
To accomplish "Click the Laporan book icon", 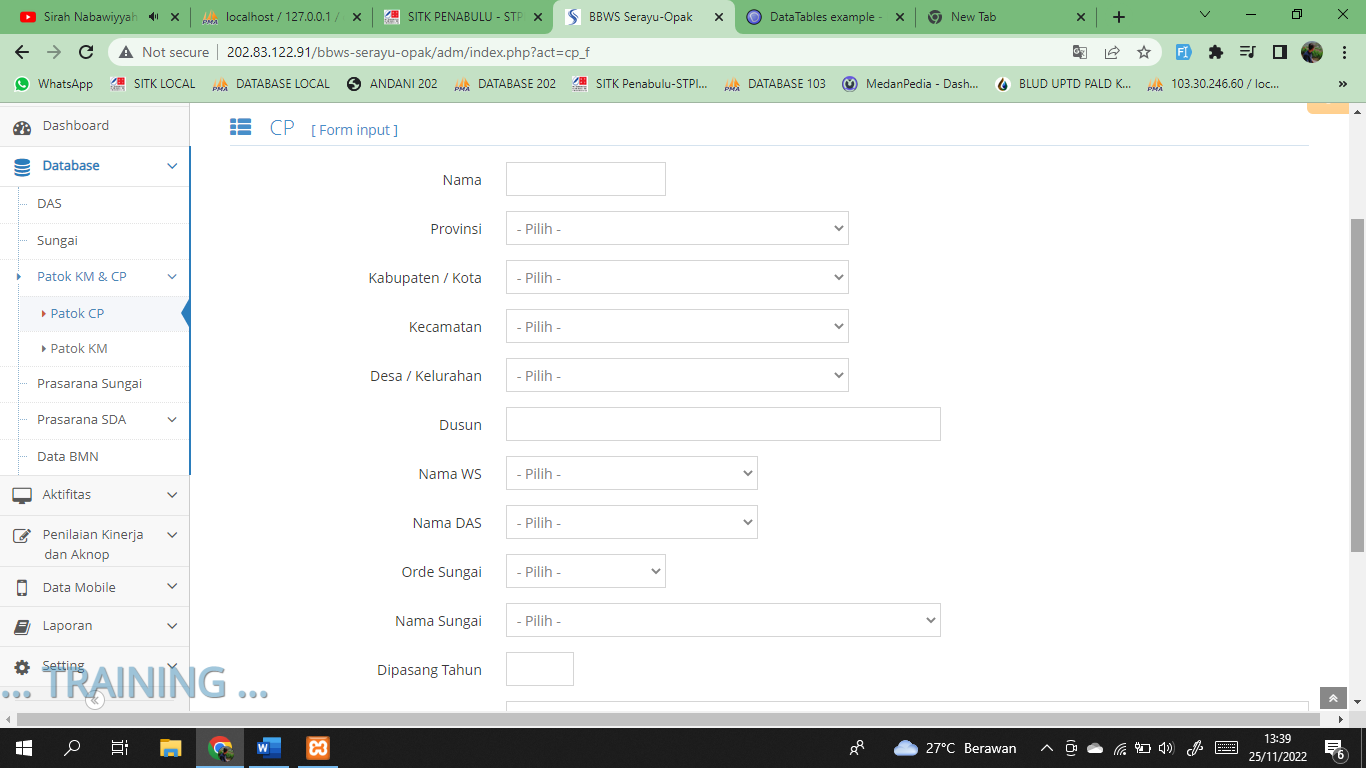I will 22,626.
